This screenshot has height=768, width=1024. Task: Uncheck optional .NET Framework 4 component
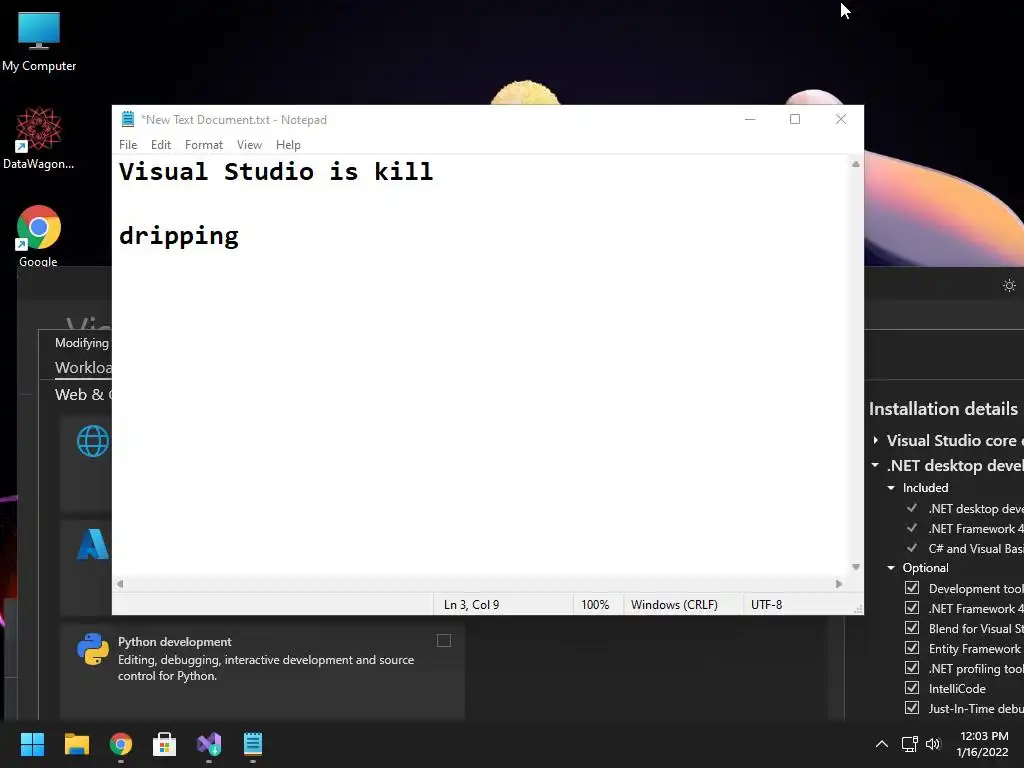coord(912,608)
